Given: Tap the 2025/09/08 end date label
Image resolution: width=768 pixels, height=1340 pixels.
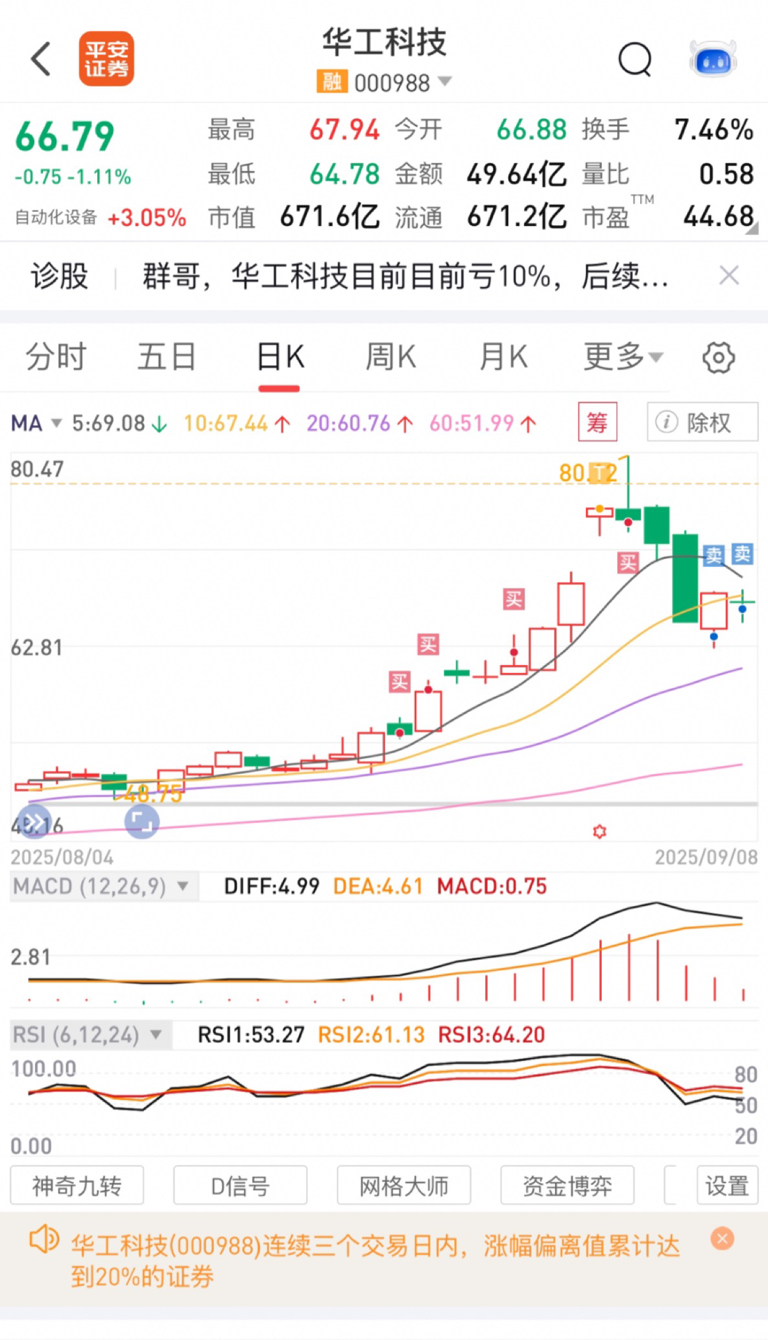Looking at the screenshot, I should (706, 858).
